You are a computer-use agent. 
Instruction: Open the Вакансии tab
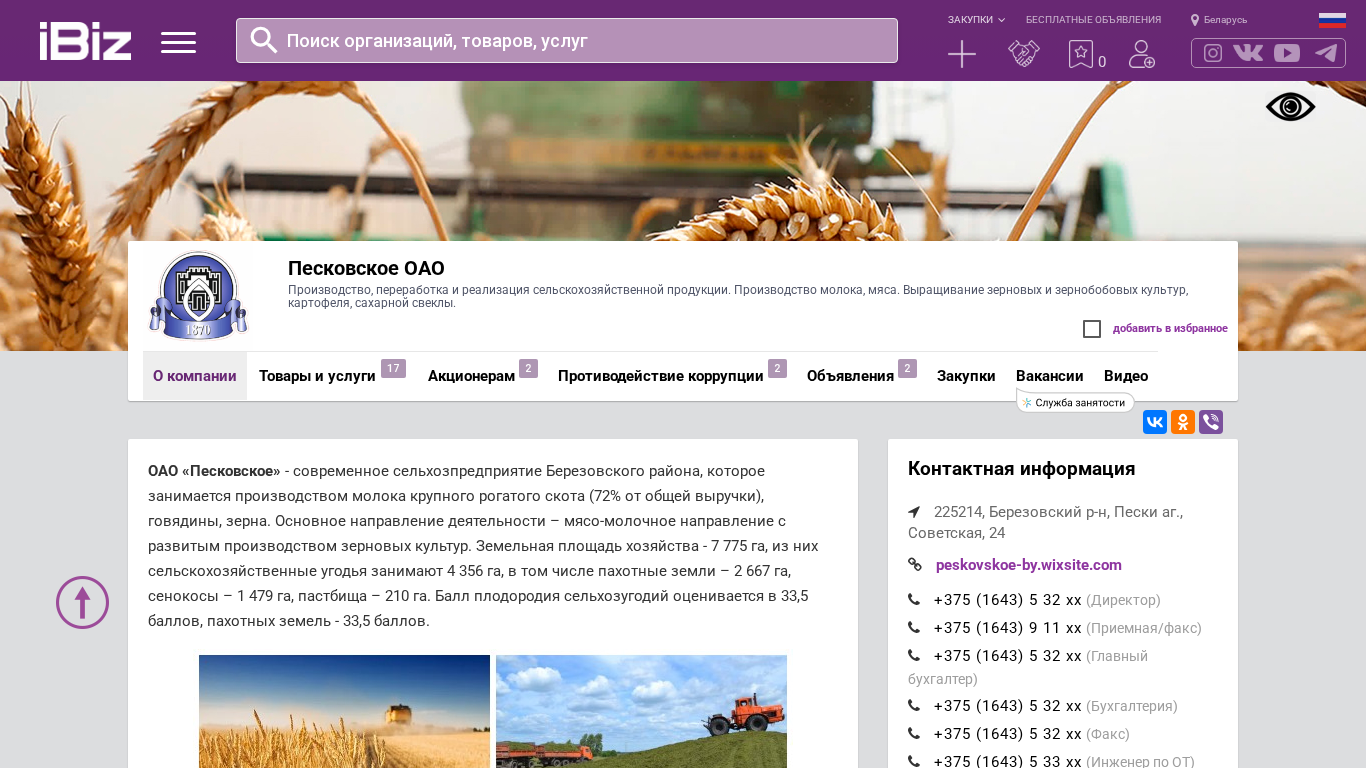[x=1049, y=376]
